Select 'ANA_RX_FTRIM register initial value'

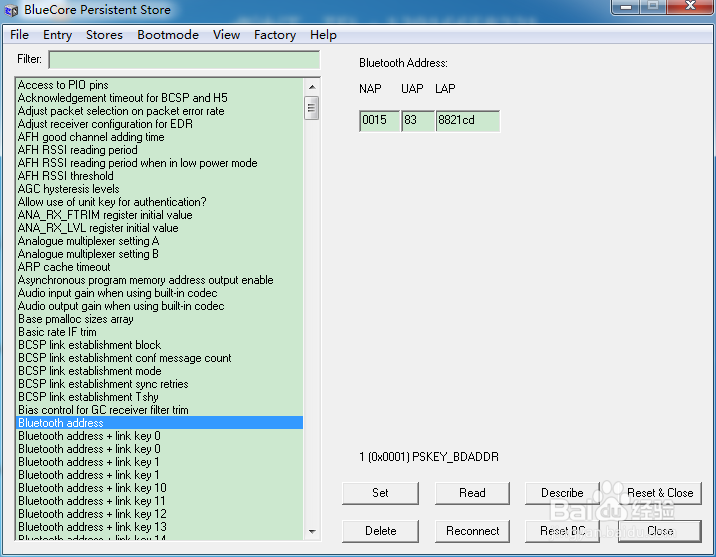[x=160, y=215]
